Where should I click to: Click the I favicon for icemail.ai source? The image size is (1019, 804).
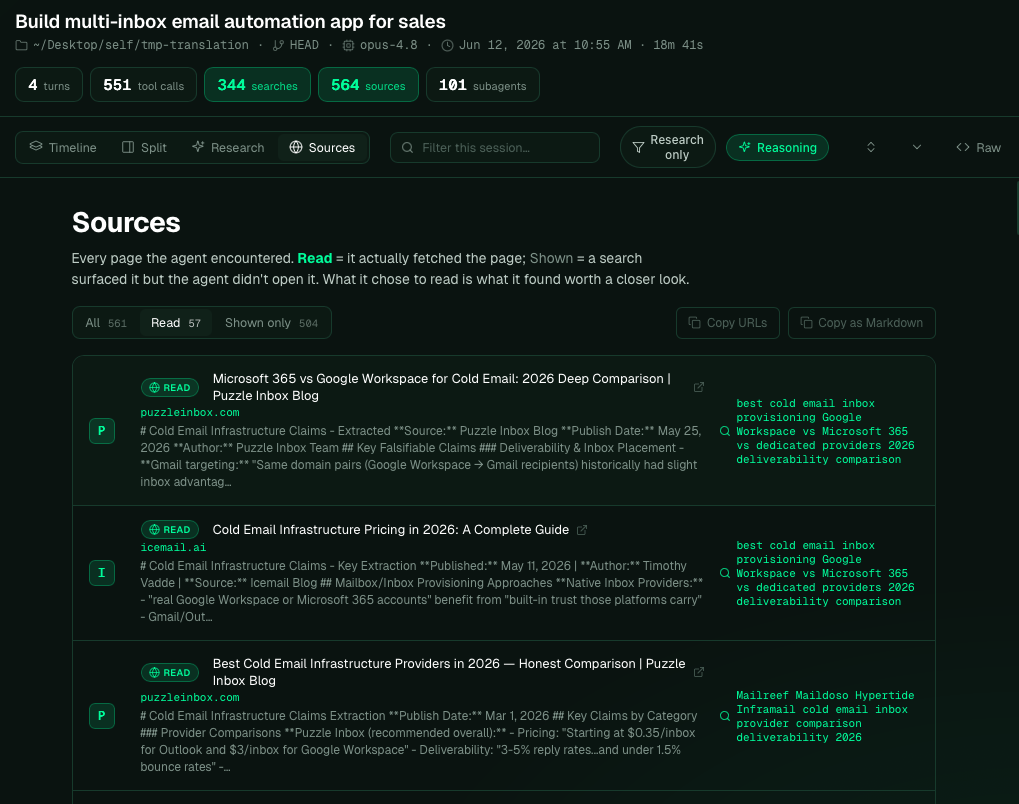(102, 573)
